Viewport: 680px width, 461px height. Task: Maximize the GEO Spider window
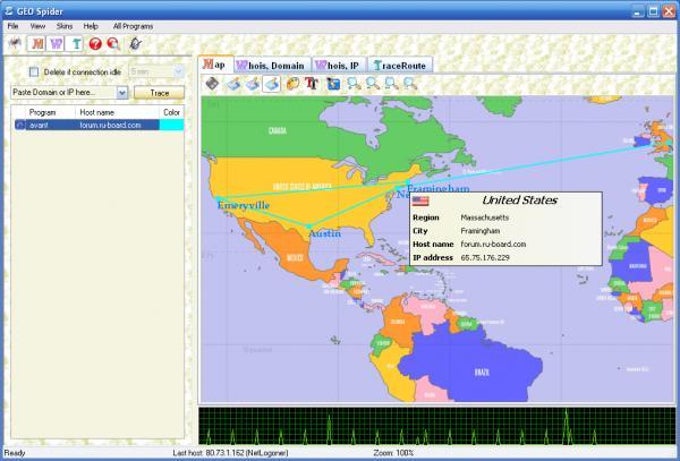click(653, 11)
